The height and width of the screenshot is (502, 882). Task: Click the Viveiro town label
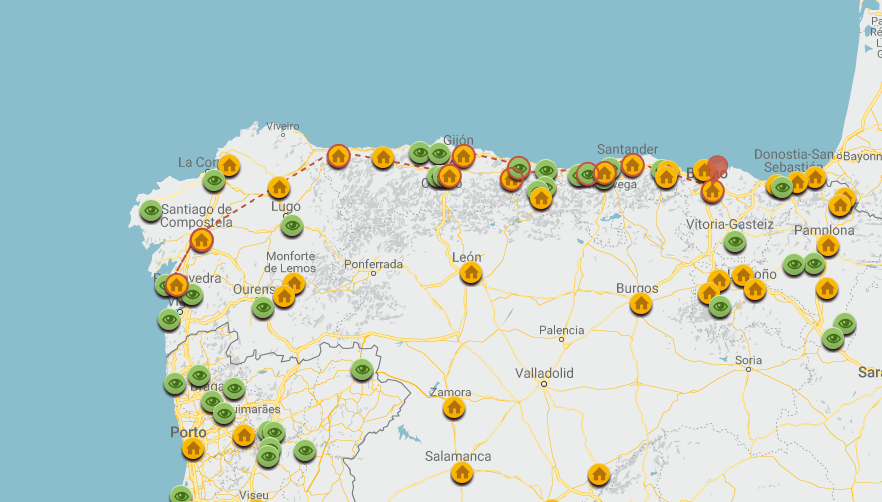(282, 126)
